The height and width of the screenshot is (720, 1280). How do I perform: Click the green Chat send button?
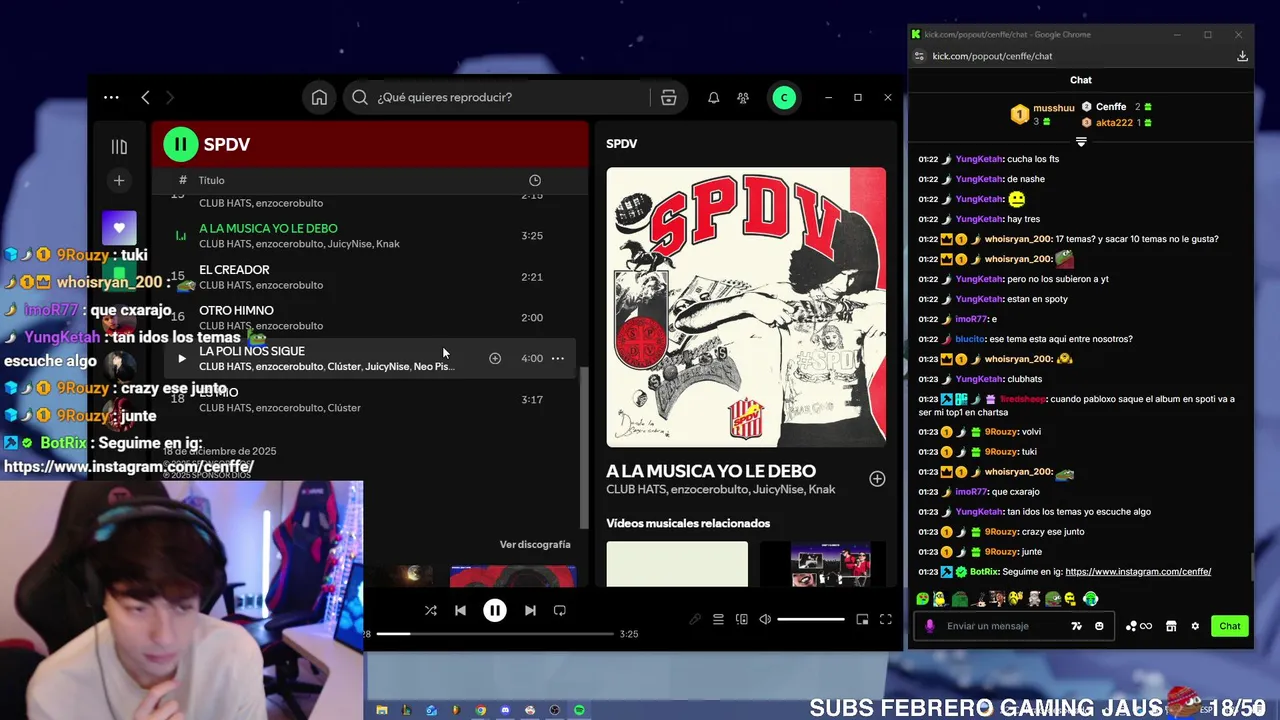[x=1230, y=626]
